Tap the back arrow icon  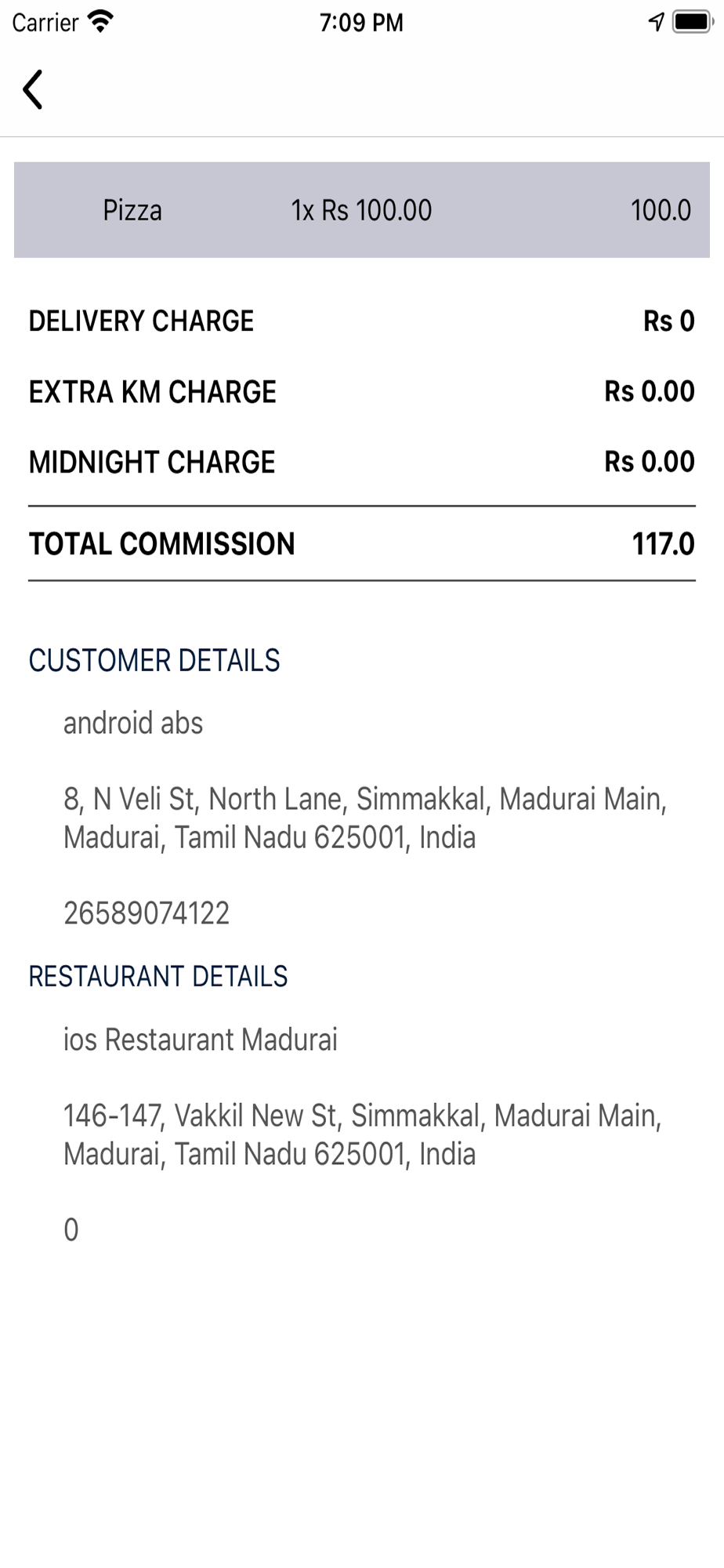pyautogui.click(x=33, y=89)
